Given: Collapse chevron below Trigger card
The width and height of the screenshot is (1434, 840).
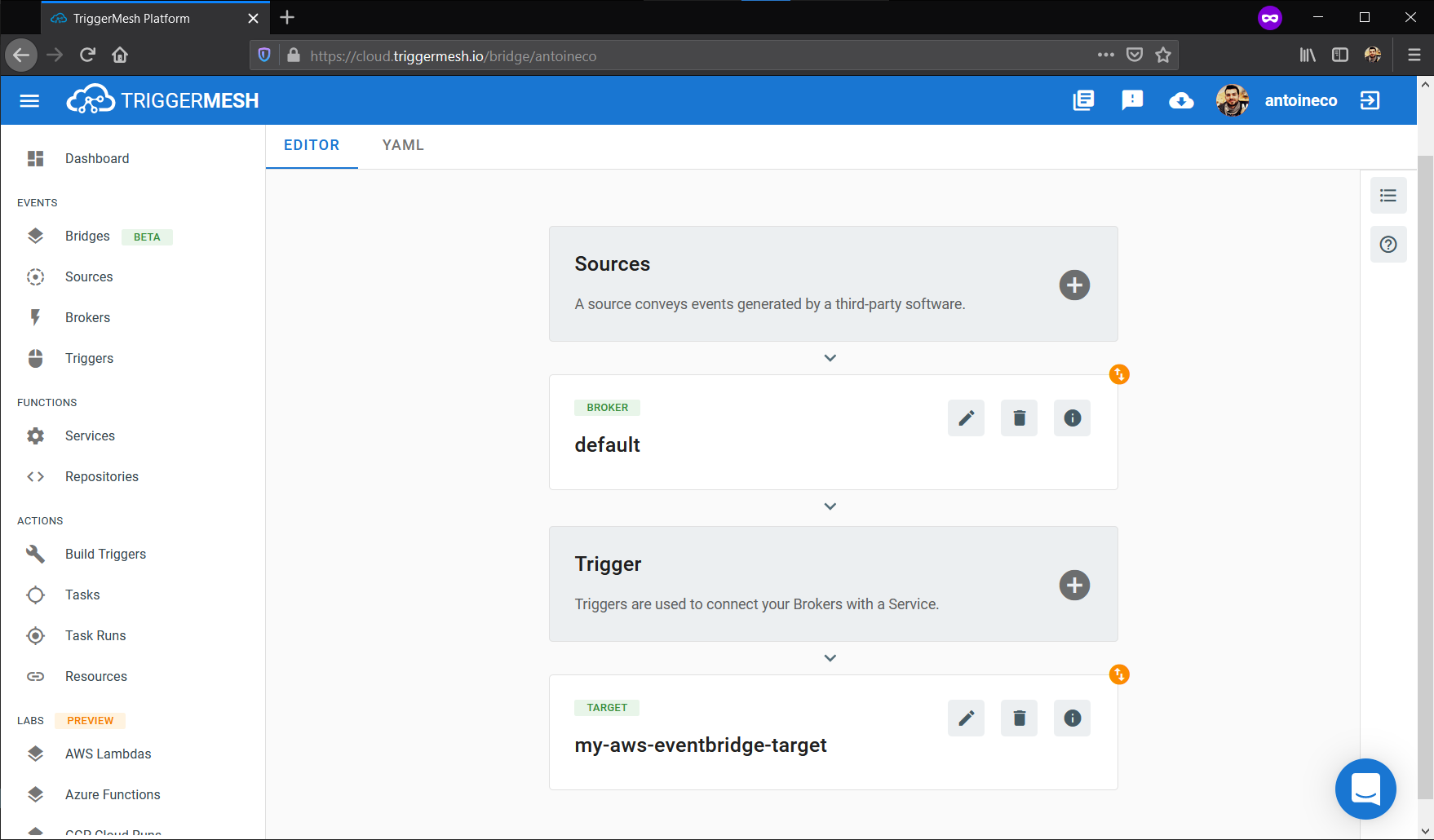Looking at the screenshot, I should (x=830, y=658).
